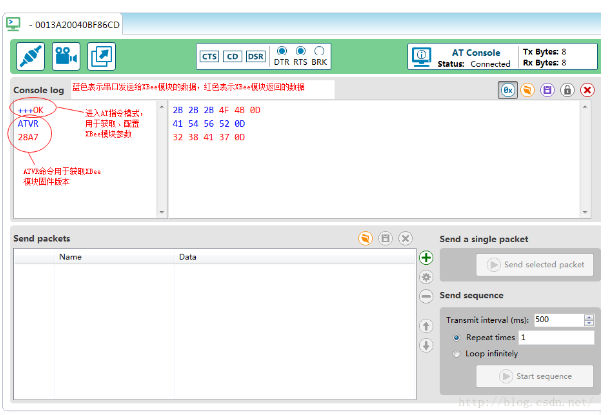
Task: Click the Repeat times input field
Action: [556, 337]
